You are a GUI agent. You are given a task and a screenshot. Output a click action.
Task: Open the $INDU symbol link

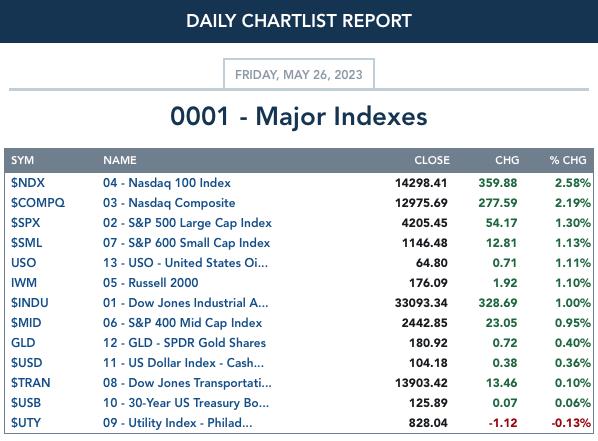click(x=30, y=303)
